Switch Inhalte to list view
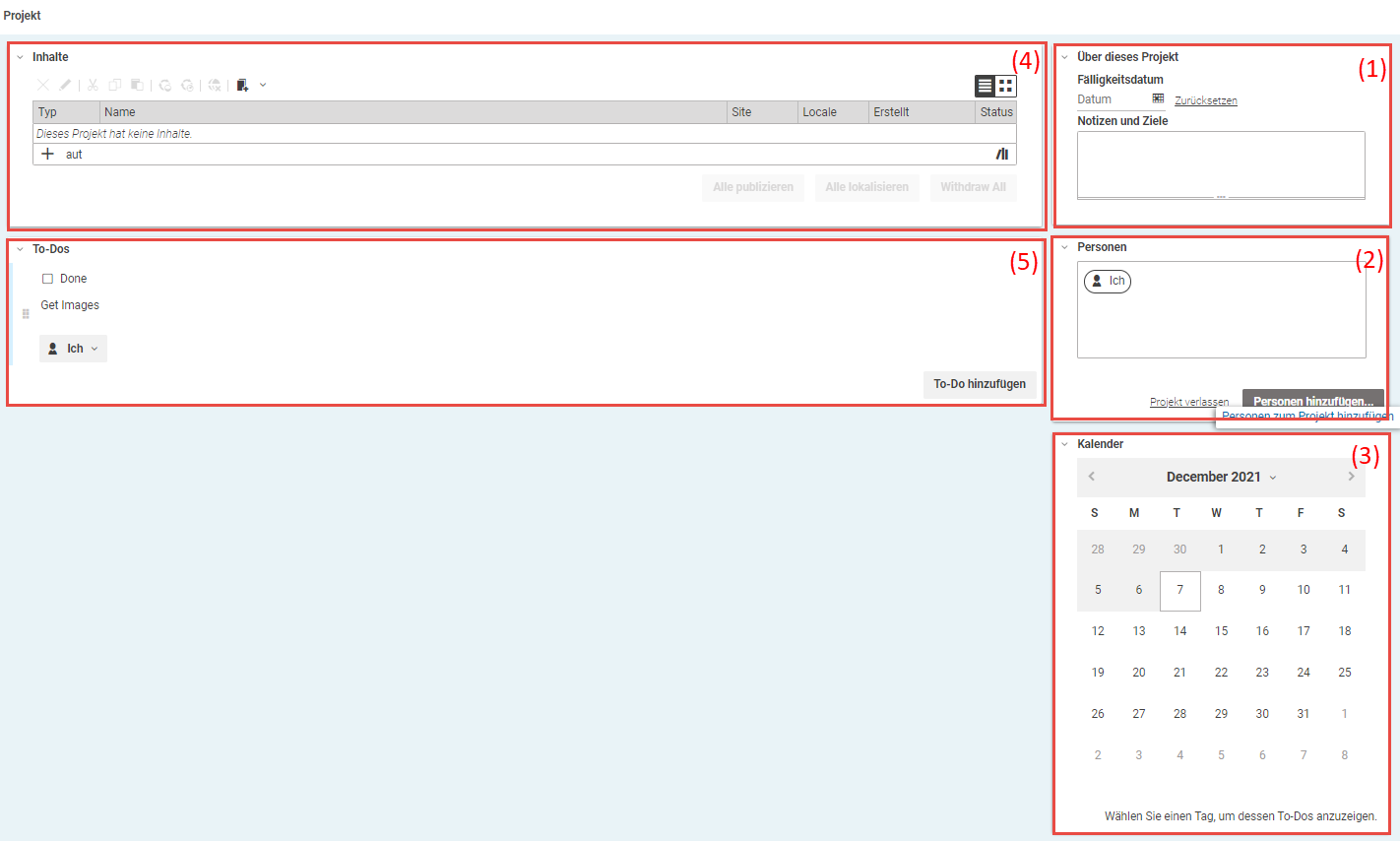The height and width of the screenshot is (841, 1400). [x=985, y=87]
